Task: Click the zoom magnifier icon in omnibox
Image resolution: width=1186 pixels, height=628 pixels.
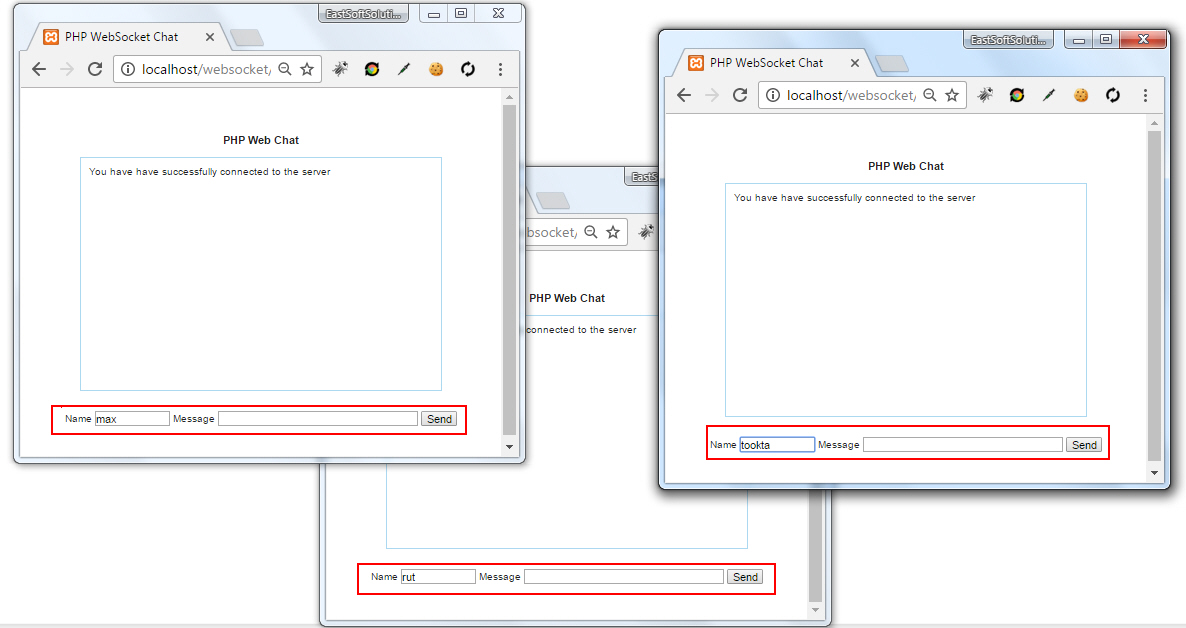Action: (284, 68)
